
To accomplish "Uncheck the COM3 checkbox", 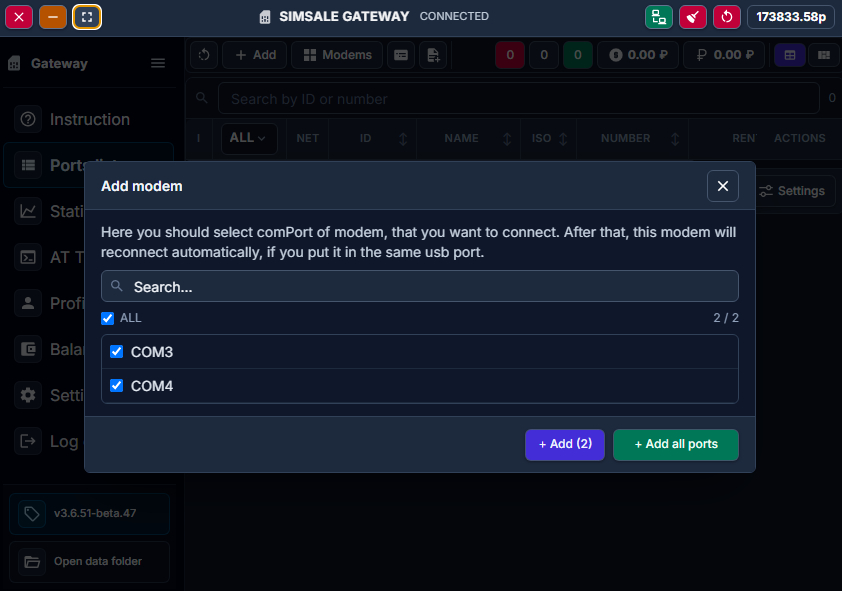I will click(117, 352).
